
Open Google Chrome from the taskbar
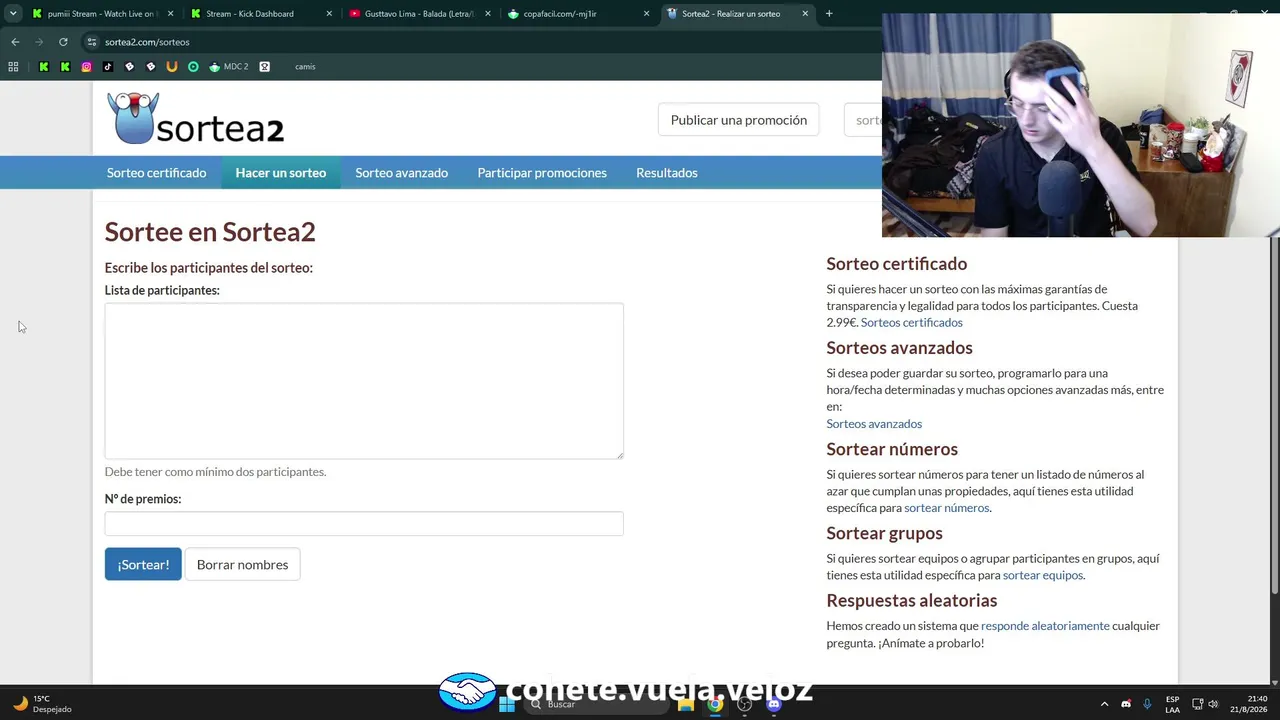pyautogui.click(x=715, y=704)
